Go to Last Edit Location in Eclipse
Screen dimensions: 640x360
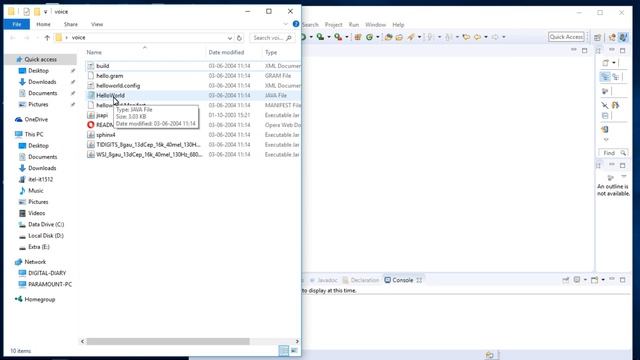[x=466, y=37]
